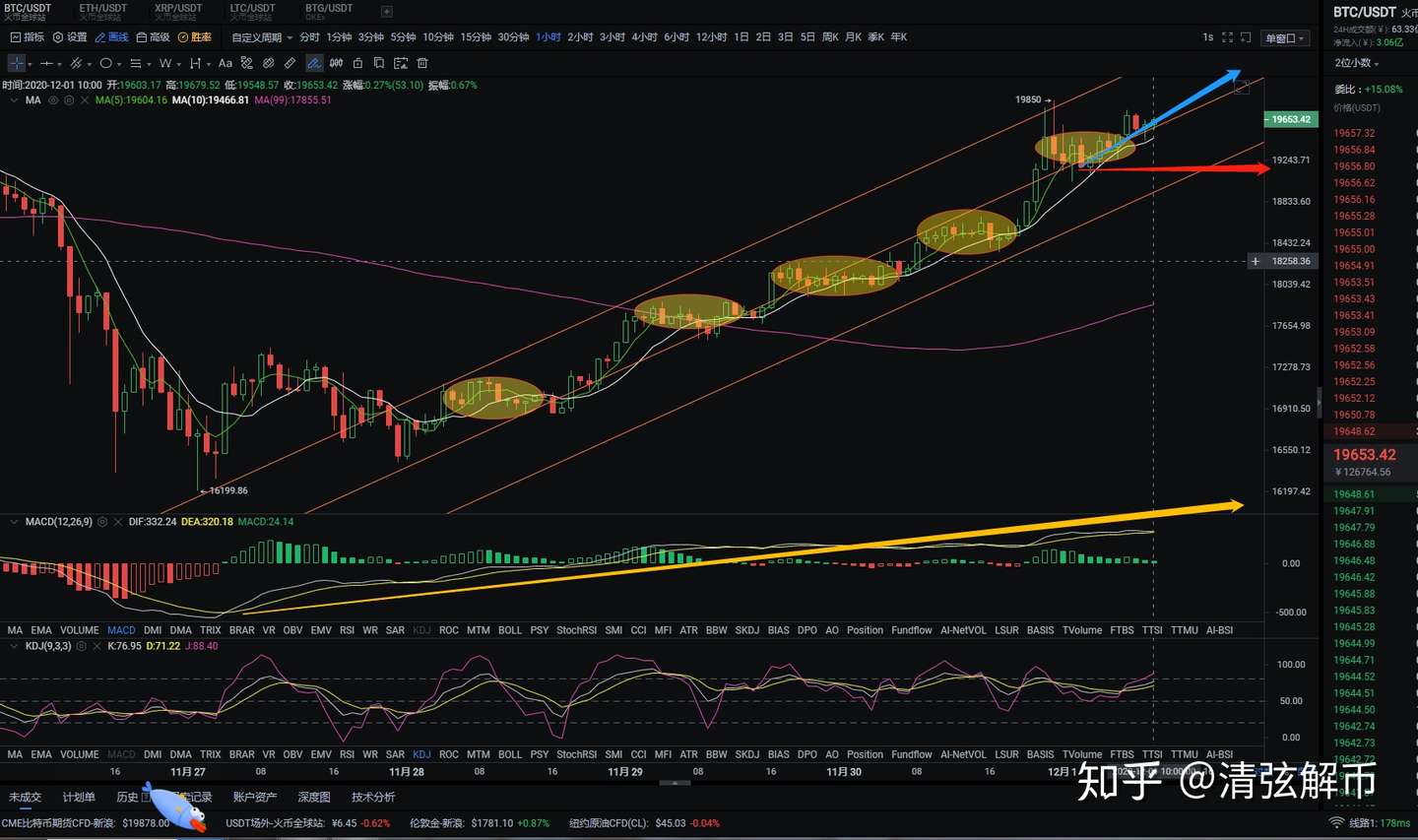Select the ruler measure tool
This screenshot has height=840, width=1418.
(x=290, y=63)
